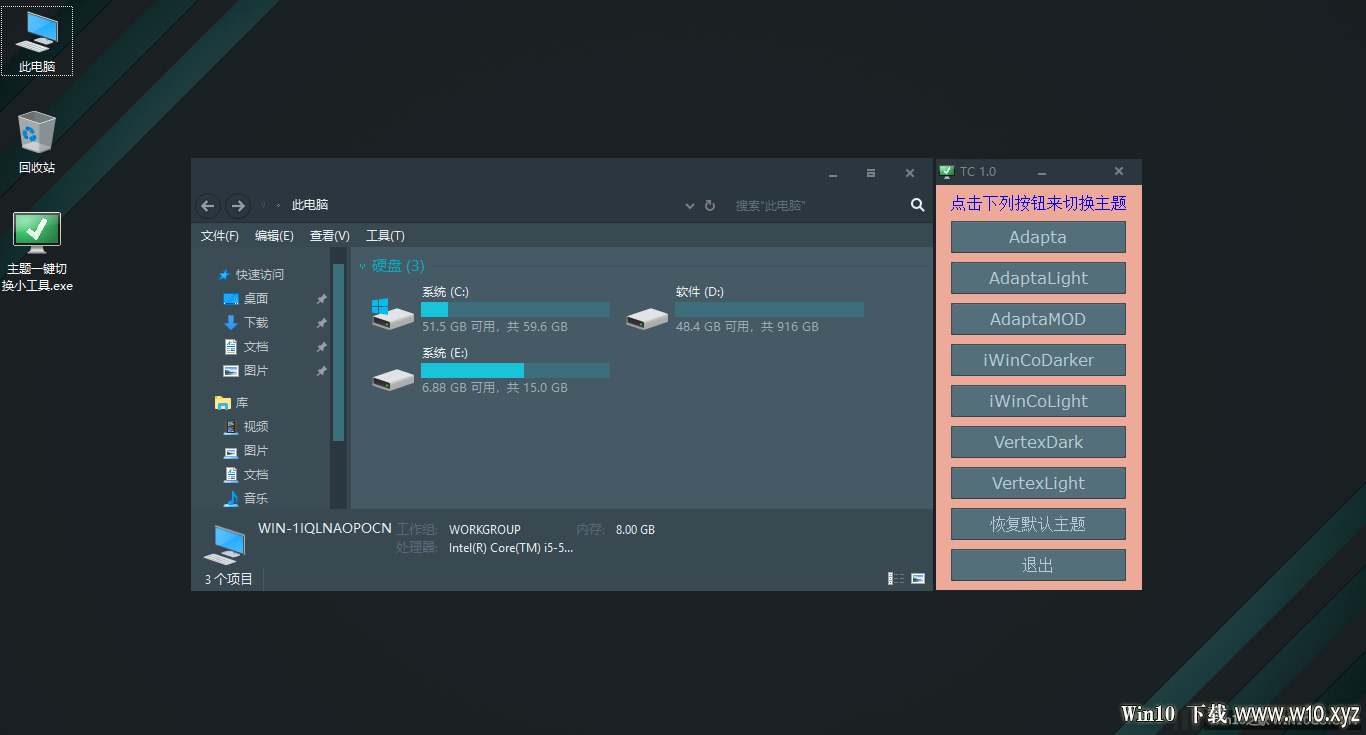Switch to large icons view in status bar
The image size is (1366, 735).
tap(918, 578)
